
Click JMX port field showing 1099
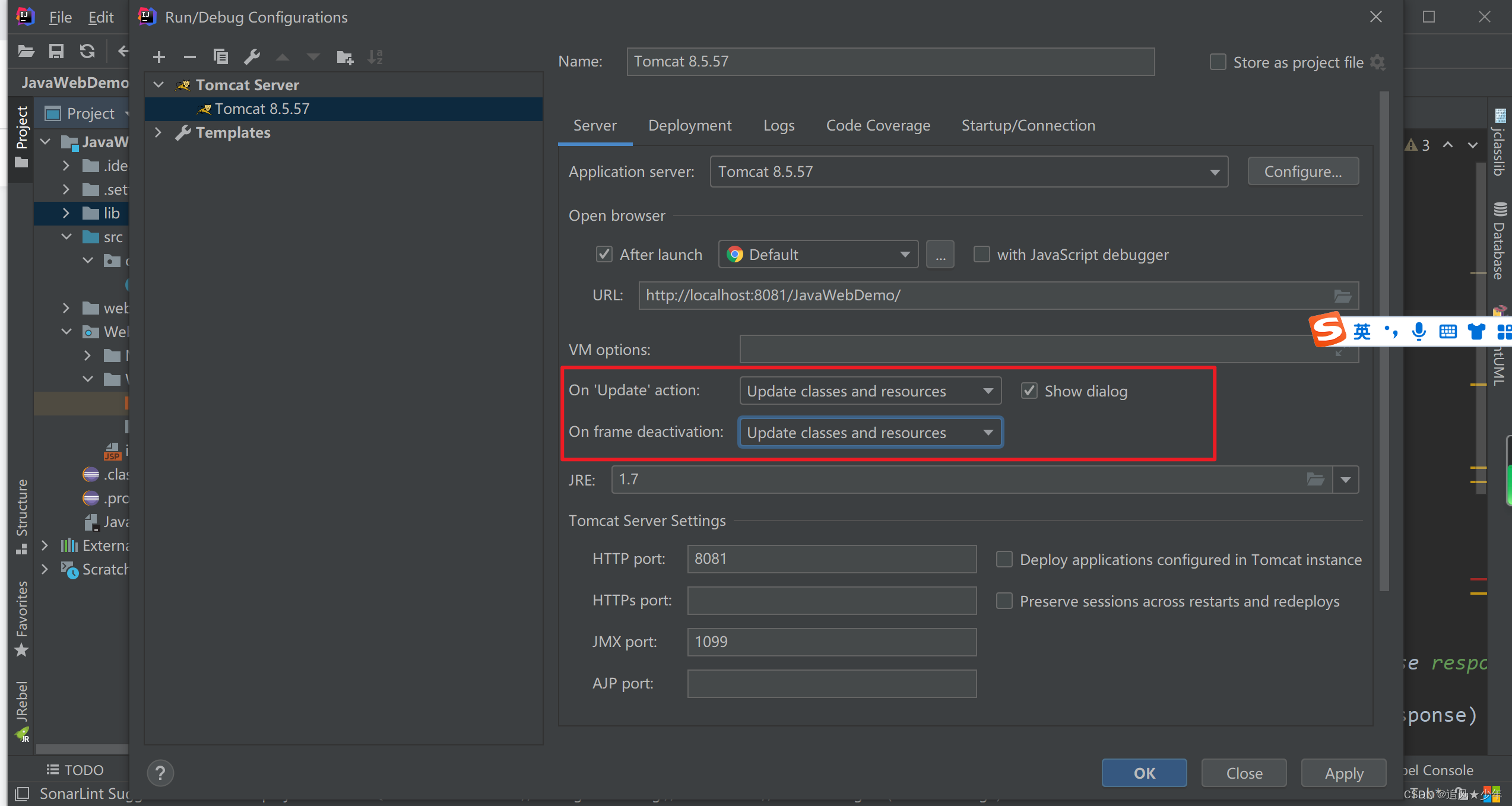click(832, 642)
